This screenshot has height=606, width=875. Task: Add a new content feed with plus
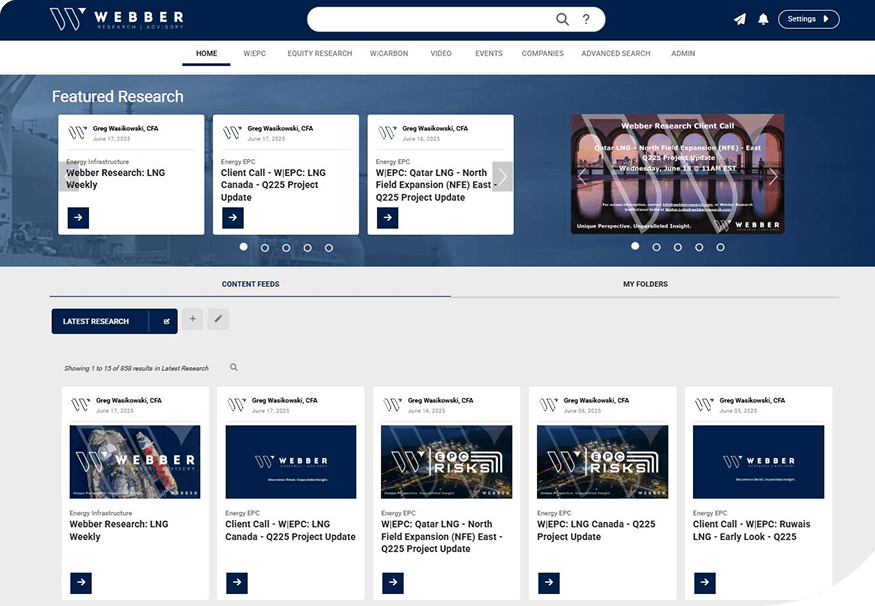click(193, 319)
